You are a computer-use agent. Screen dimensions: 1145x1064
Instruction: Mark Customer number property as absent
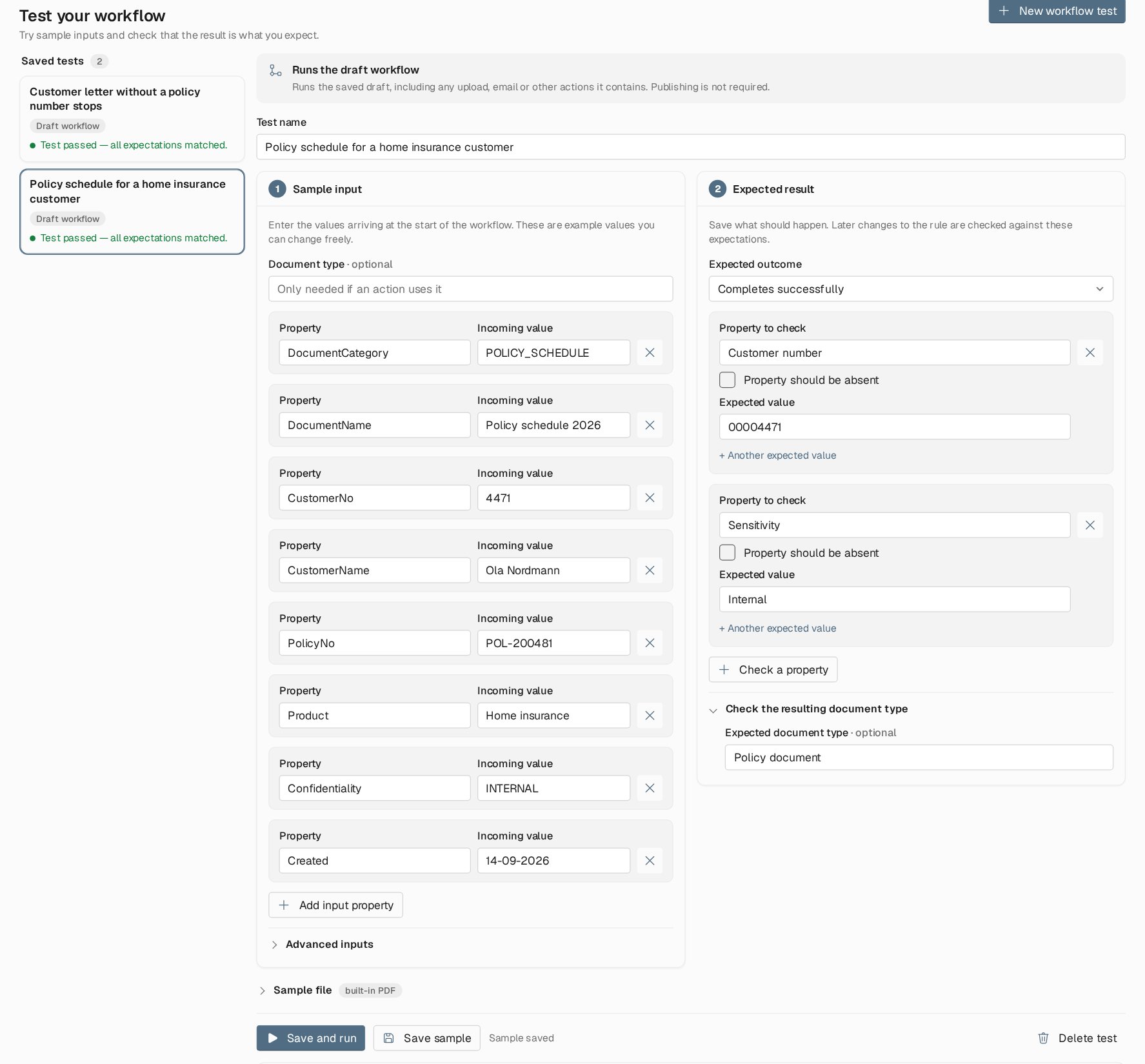pos(727,380)
